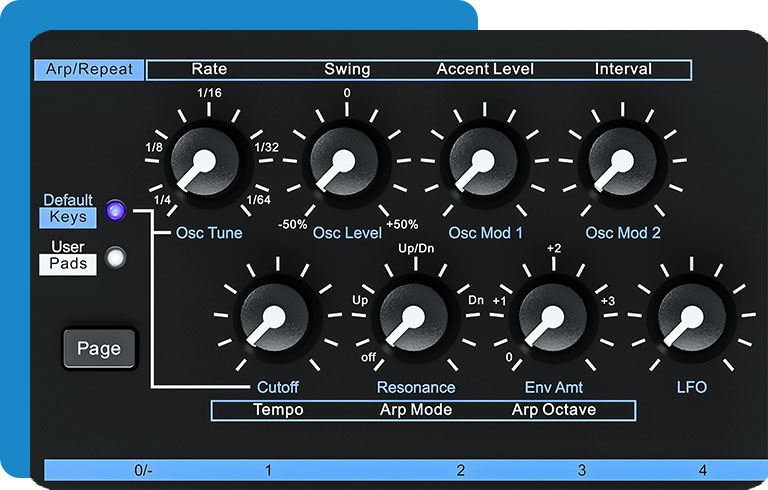Screen dimensions: 768x490
Task: Click the Osc Tune / Rate knob
Action: point(206,161)
